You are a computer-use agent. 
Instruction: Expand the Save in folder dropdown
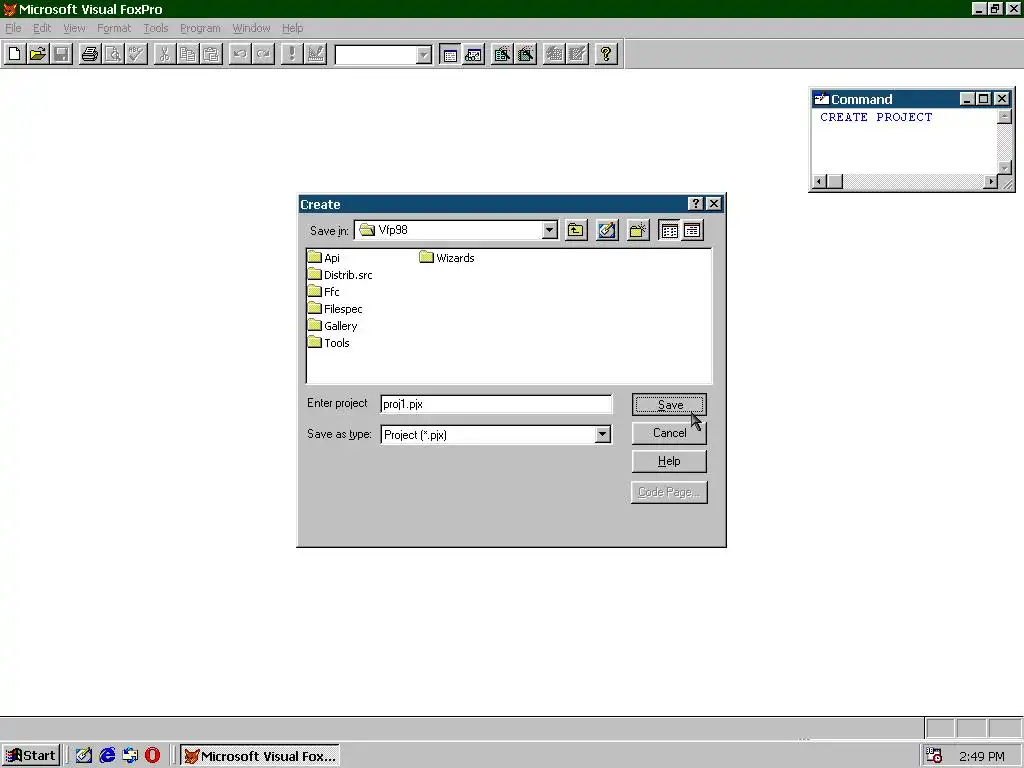pos(549,230)
